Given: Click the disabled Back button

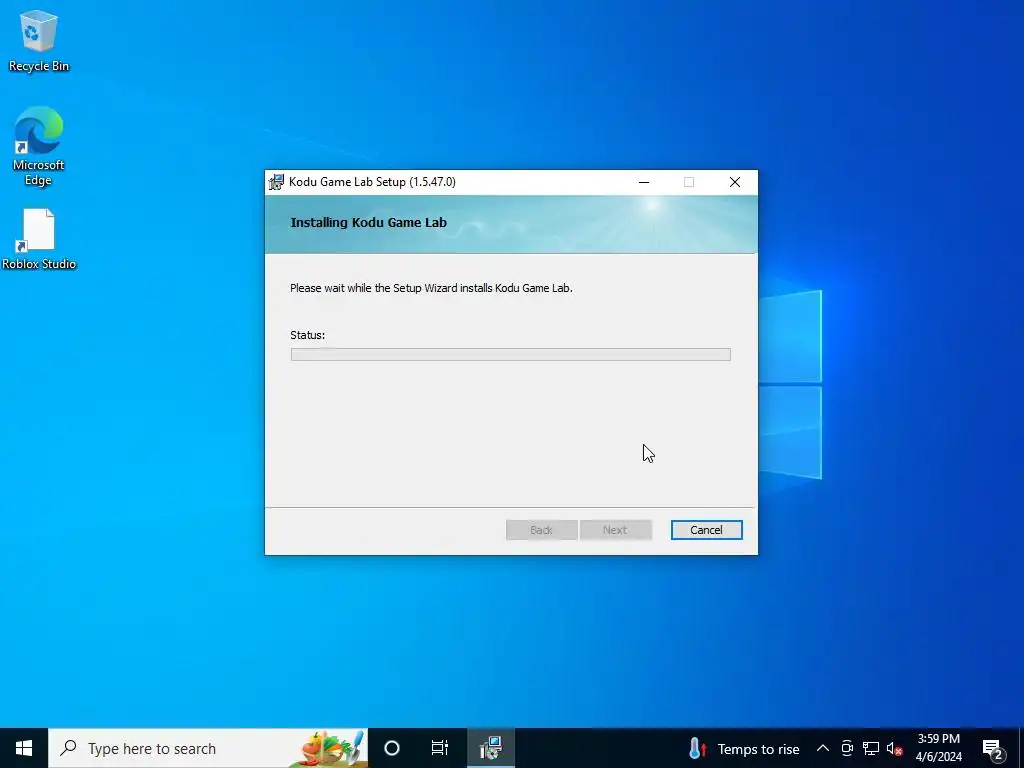Looking at the screenshot, I should [541, 530].
